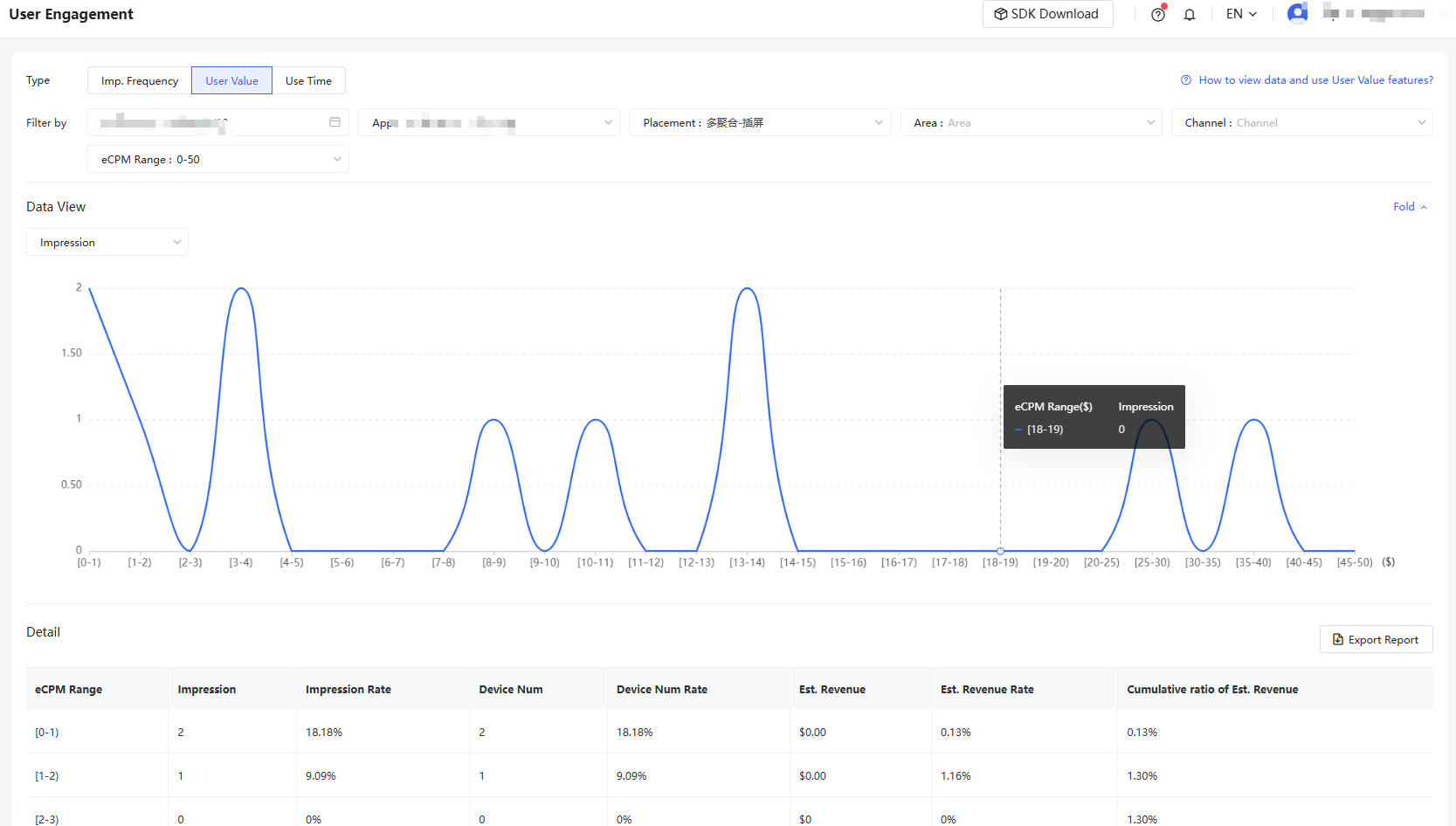Viewport: 1456px width, 826px height.
Task: Click the [1-2) row in detail table
Action: [729, 775]
